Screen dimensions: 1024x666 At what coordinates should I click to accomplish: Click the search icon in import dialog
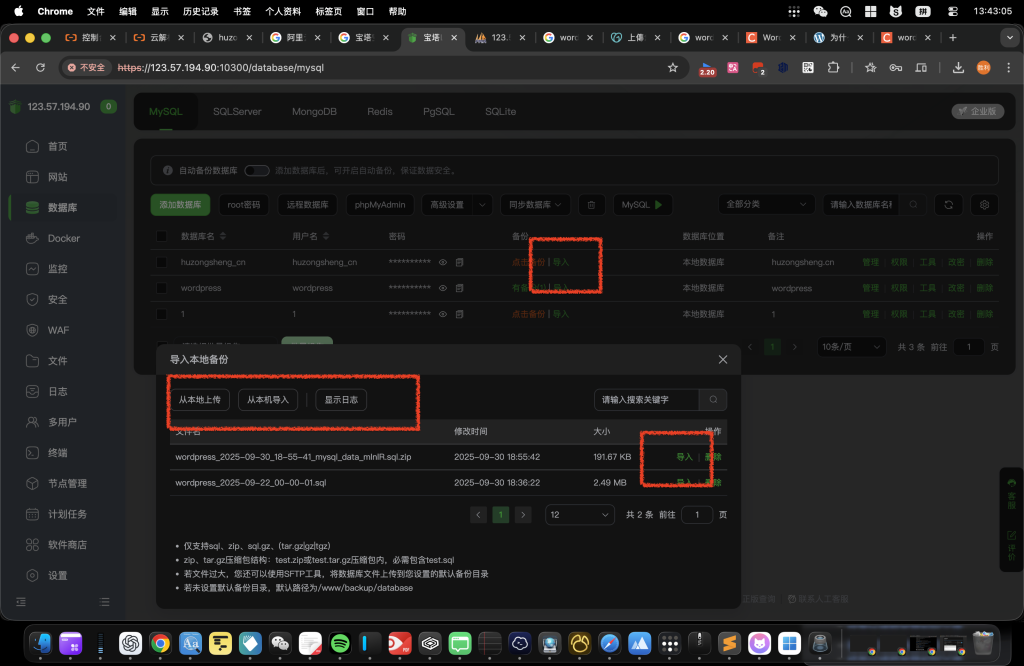click(713, 400)
